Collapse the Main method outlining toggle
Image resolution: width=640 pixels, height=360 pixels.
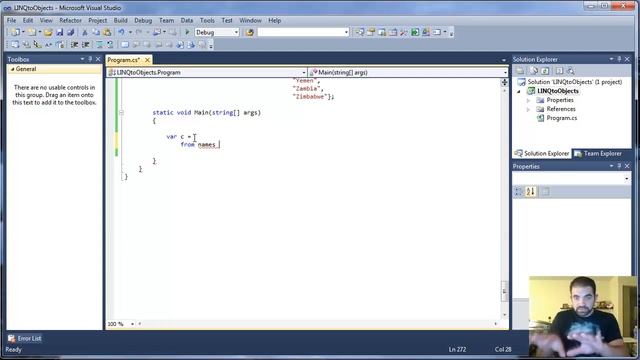(x=121, y=113)
